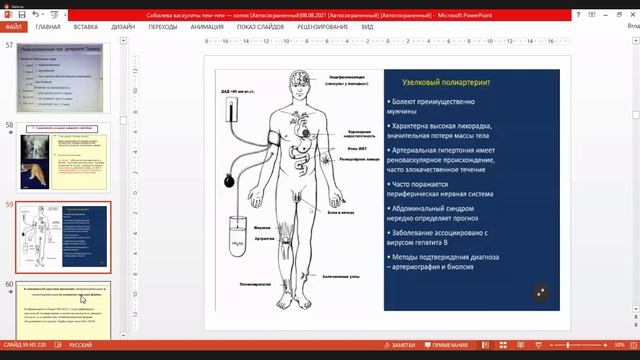The height and width of the screenshot is (360, 640).
Task: Open the ПЕРЕХОДЫ ribbon tab
Action: 162,27
